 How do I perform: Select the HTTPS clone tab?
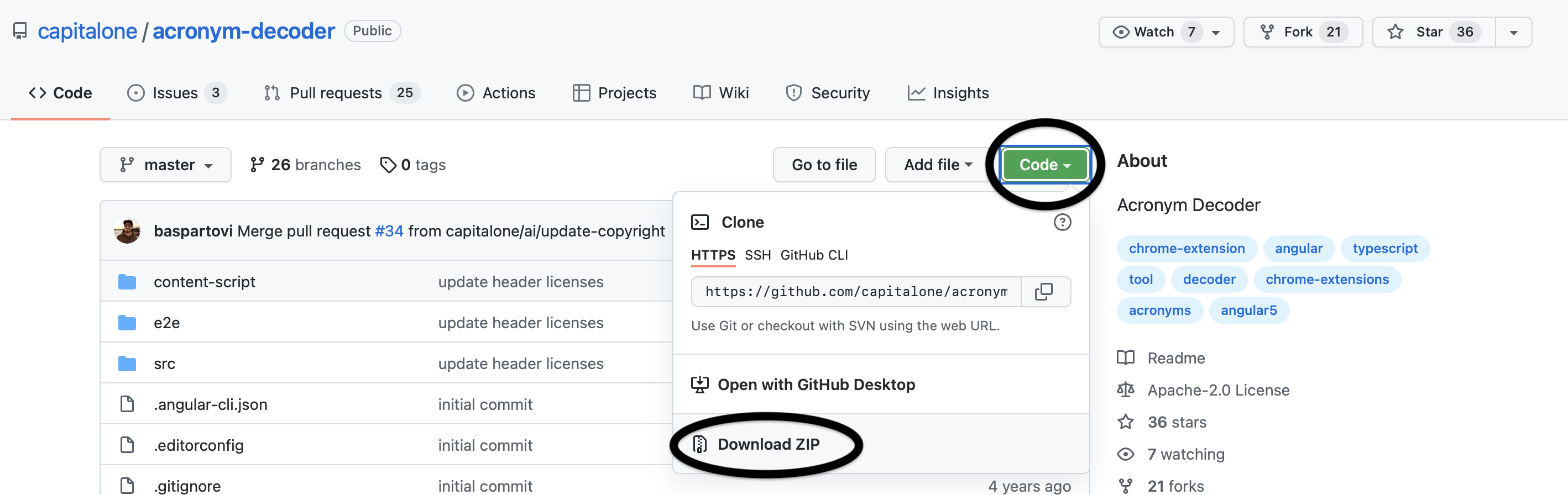713,255
